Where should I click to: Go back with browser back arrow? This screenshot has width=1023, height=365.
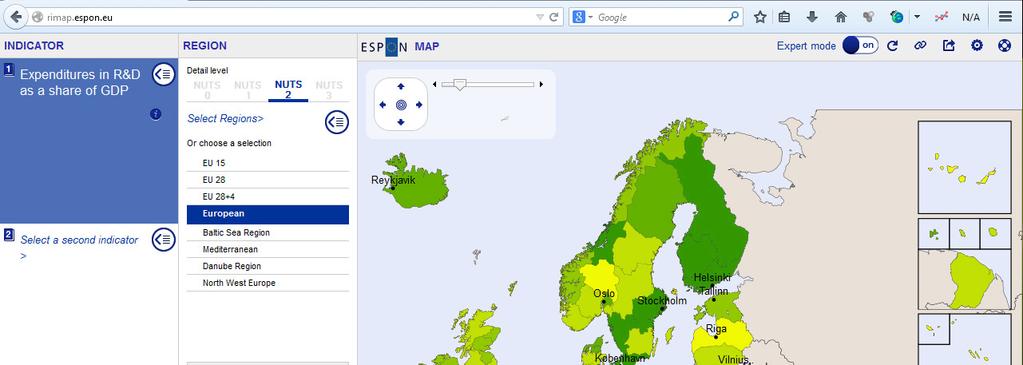click(16, 17)
